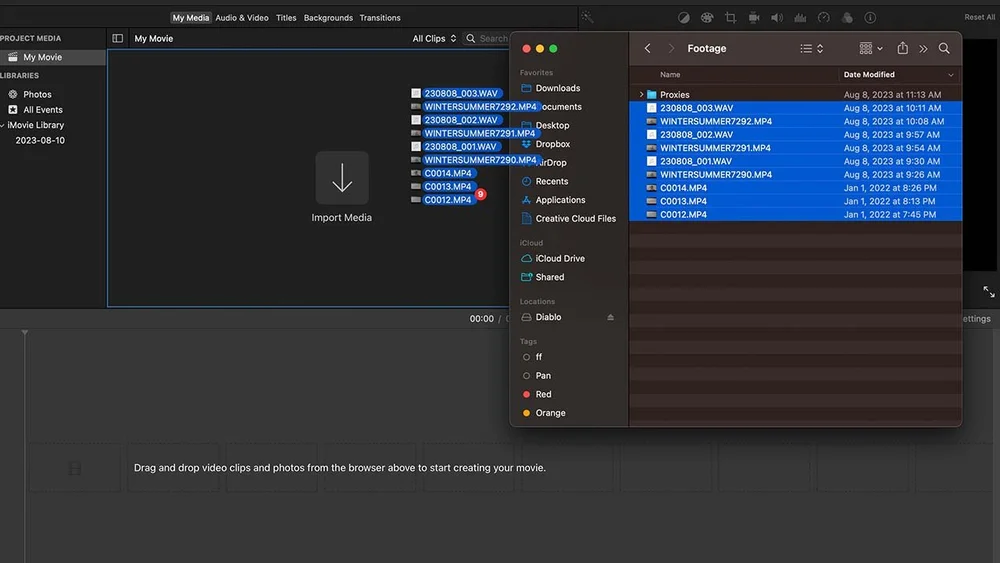Expand the Proxies folder disclosure triangle
Viewport: 1000px width, 563px height.
641,94
